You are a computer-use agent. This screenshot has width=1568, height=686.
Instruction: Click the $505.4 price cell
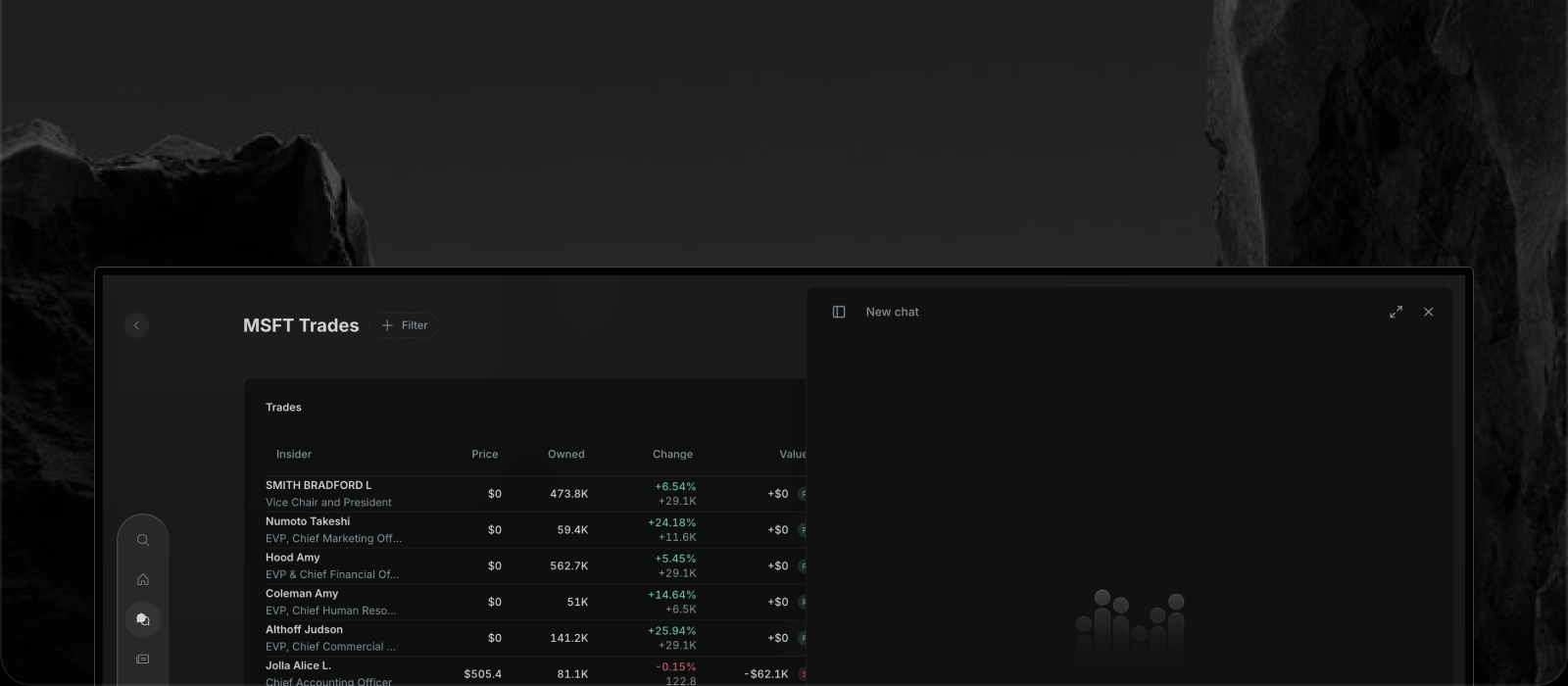483,674
